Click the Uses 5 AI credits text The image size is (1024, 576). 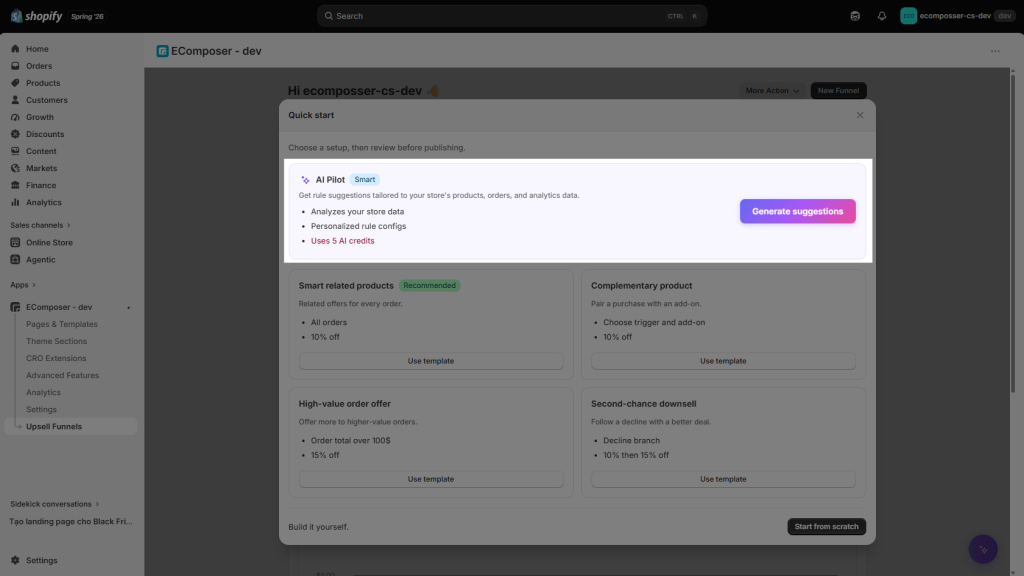point(342,241)
